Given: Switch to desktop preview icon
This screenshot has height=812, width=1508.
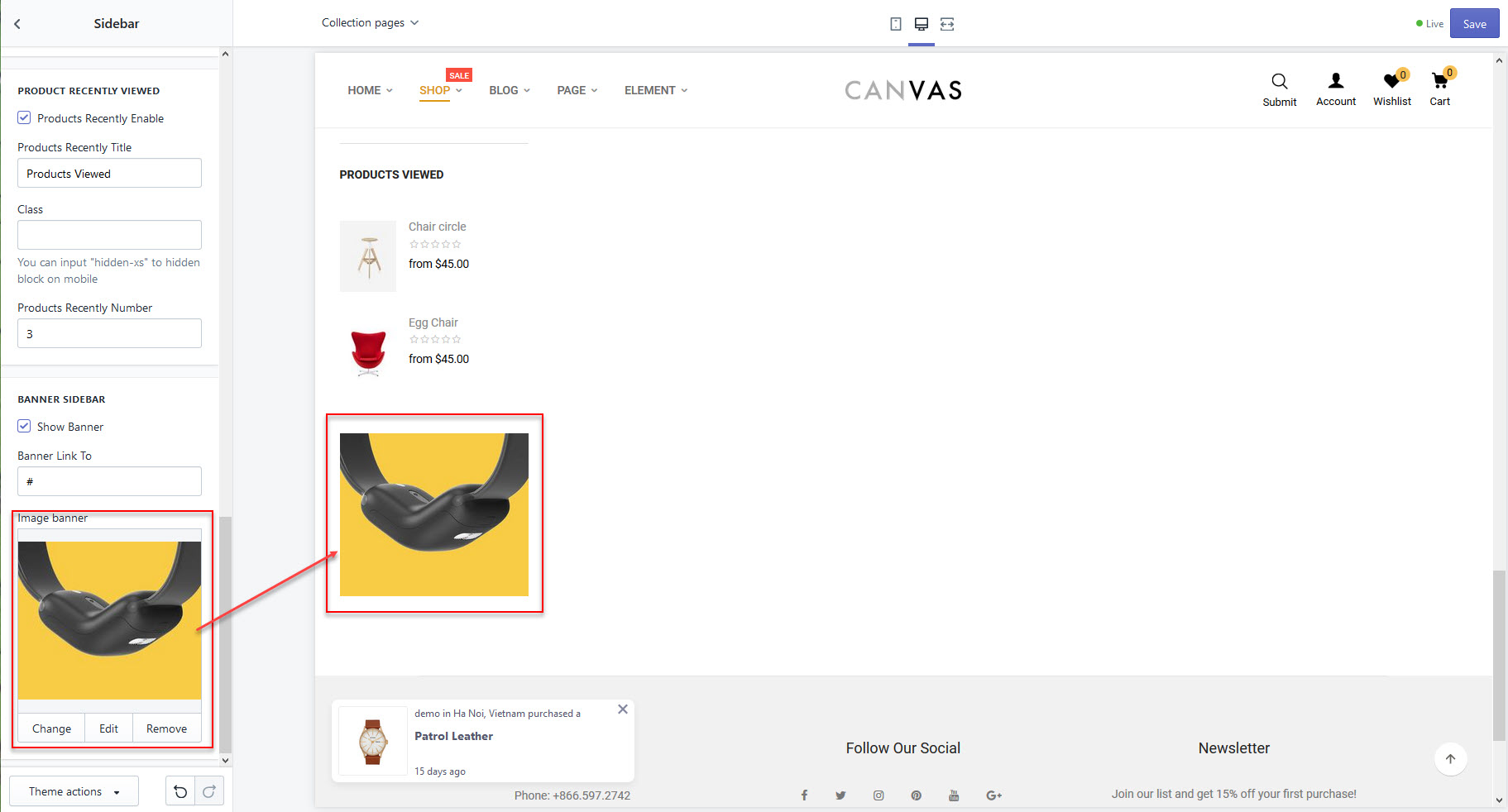Looking at the screenshot, I should pos(922,24).
